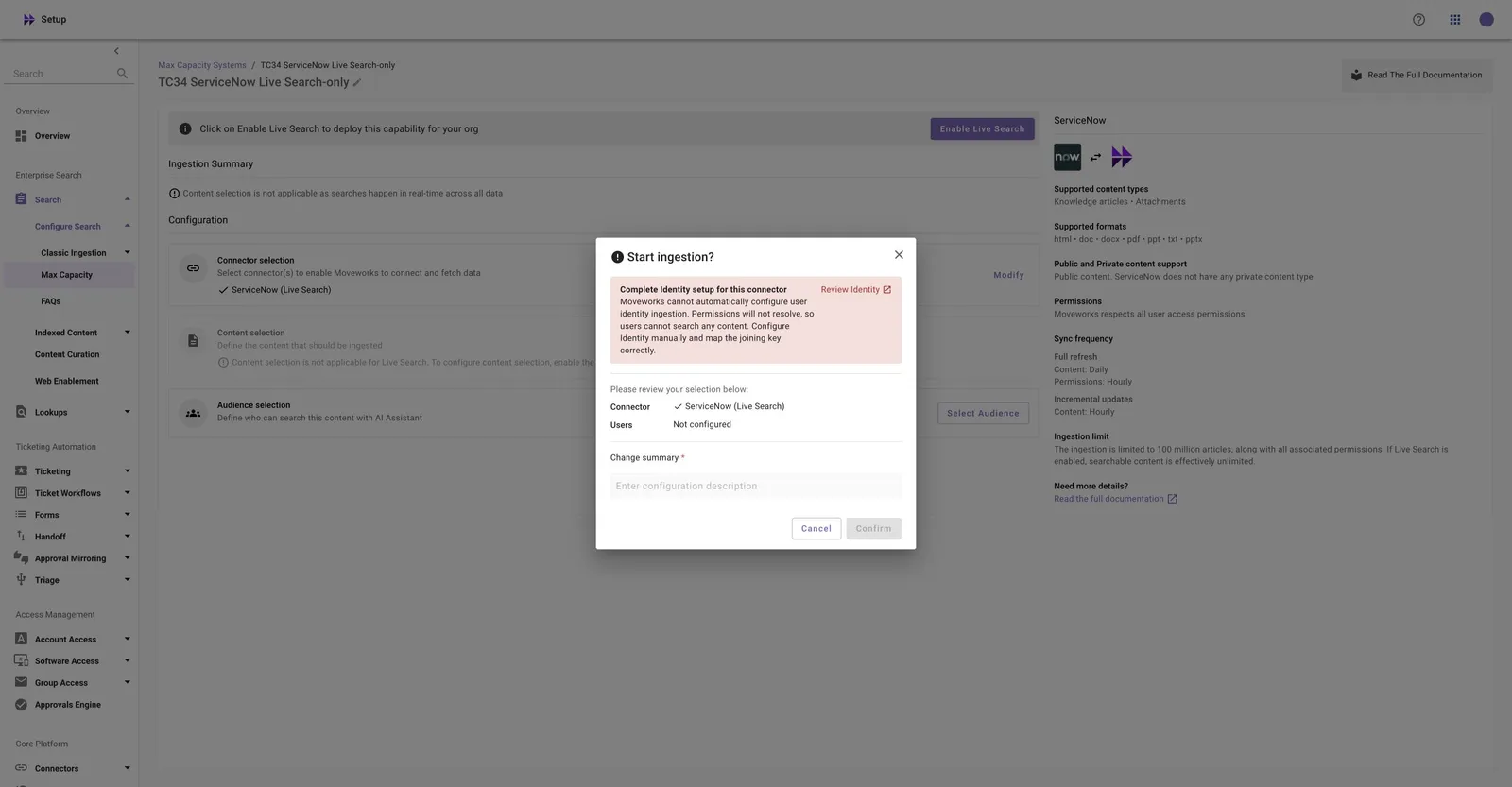Click the Triage icon
This screenshot has height=787, width=1512.
coord(21,579)
